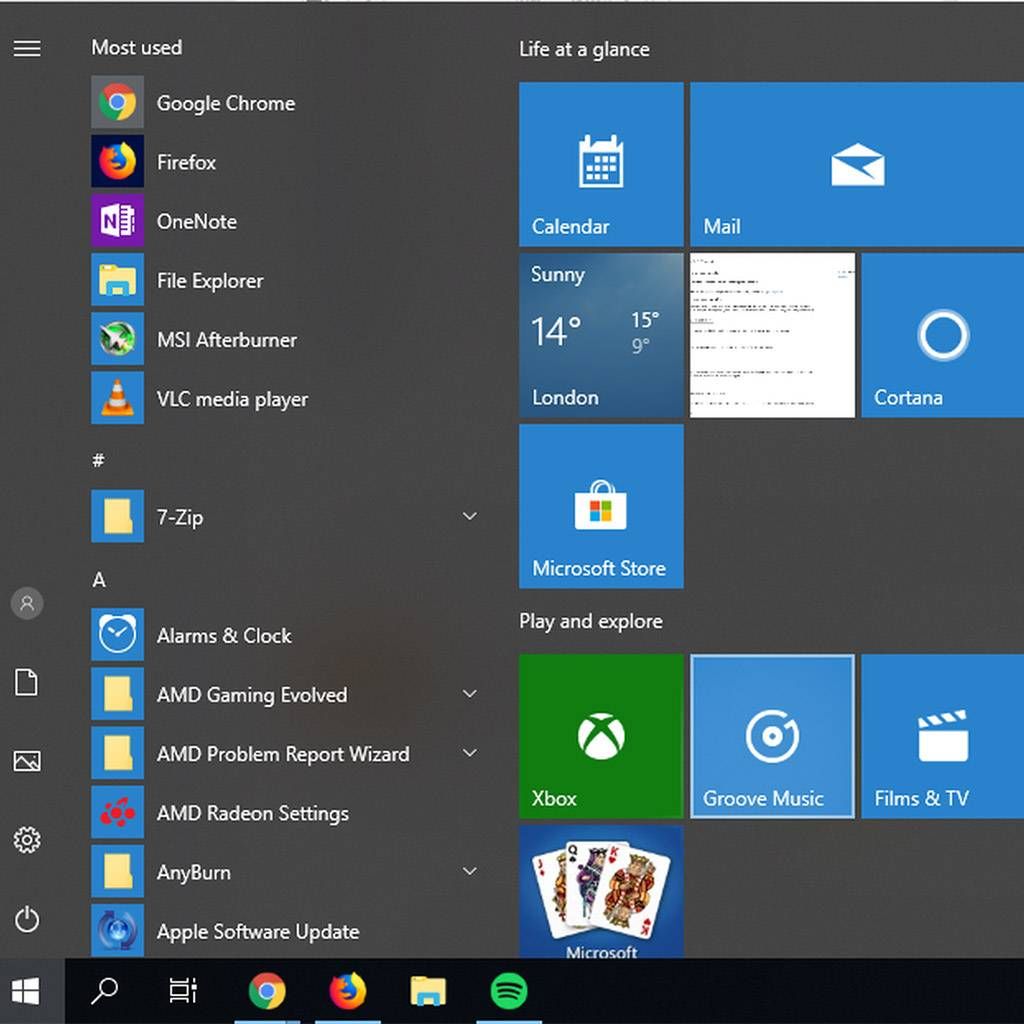
Task: Open OneNote app in Start menu
Action: click(196, 221)
